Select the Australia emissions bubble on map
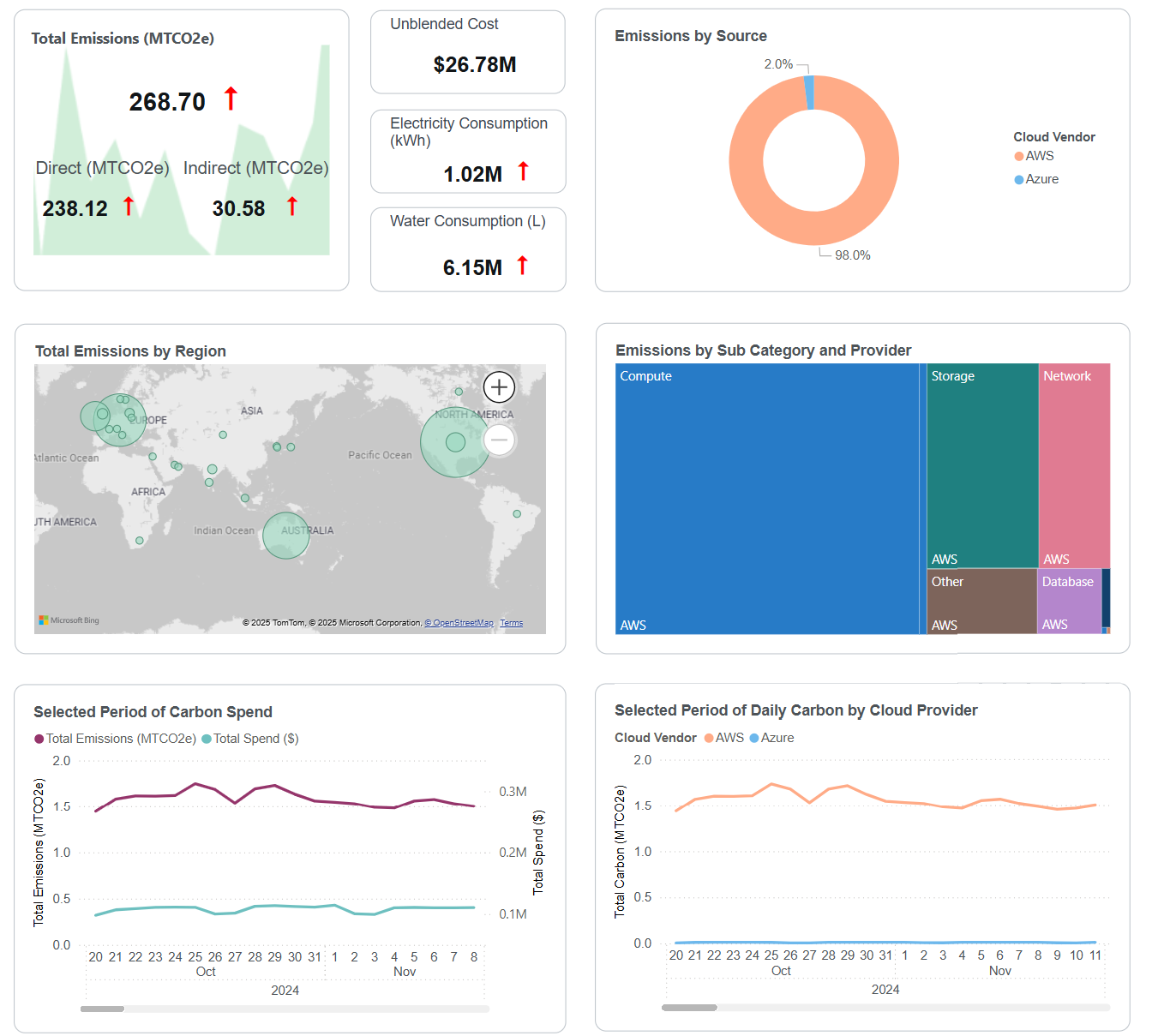 [285, 536]
